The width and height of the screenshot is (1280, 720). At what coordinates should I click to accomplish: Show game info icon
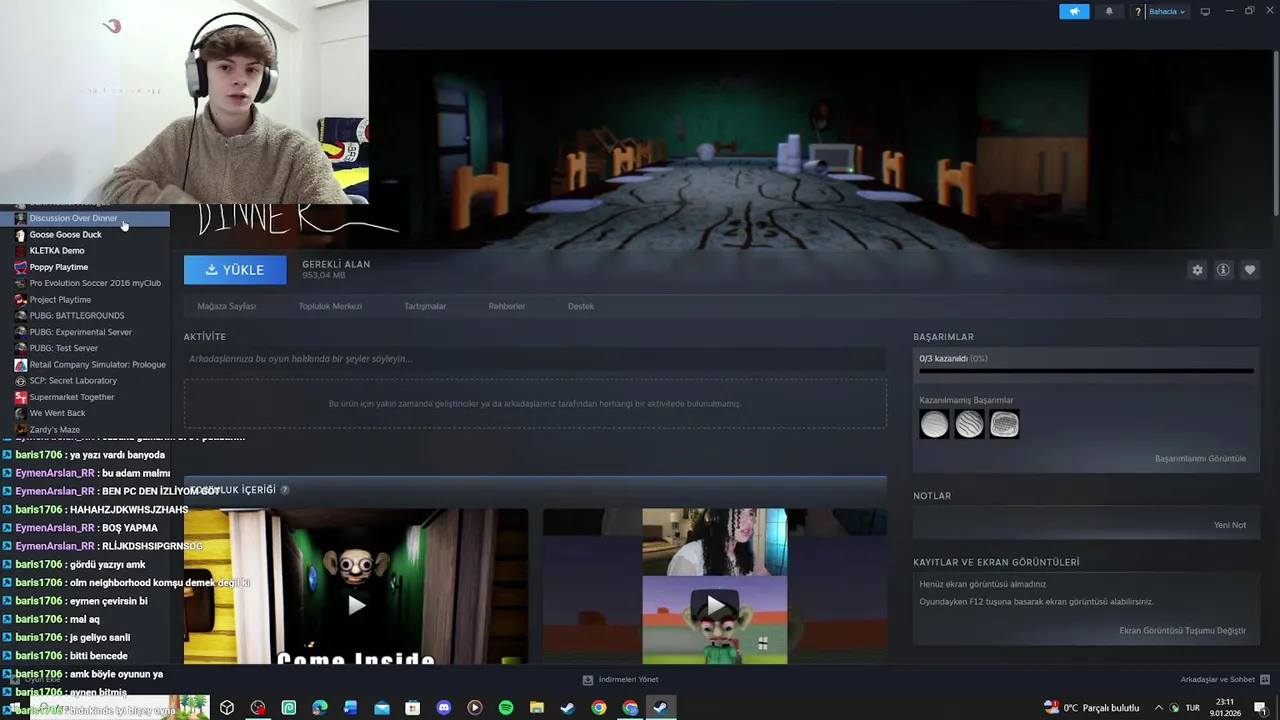[x=1223, y=270]
